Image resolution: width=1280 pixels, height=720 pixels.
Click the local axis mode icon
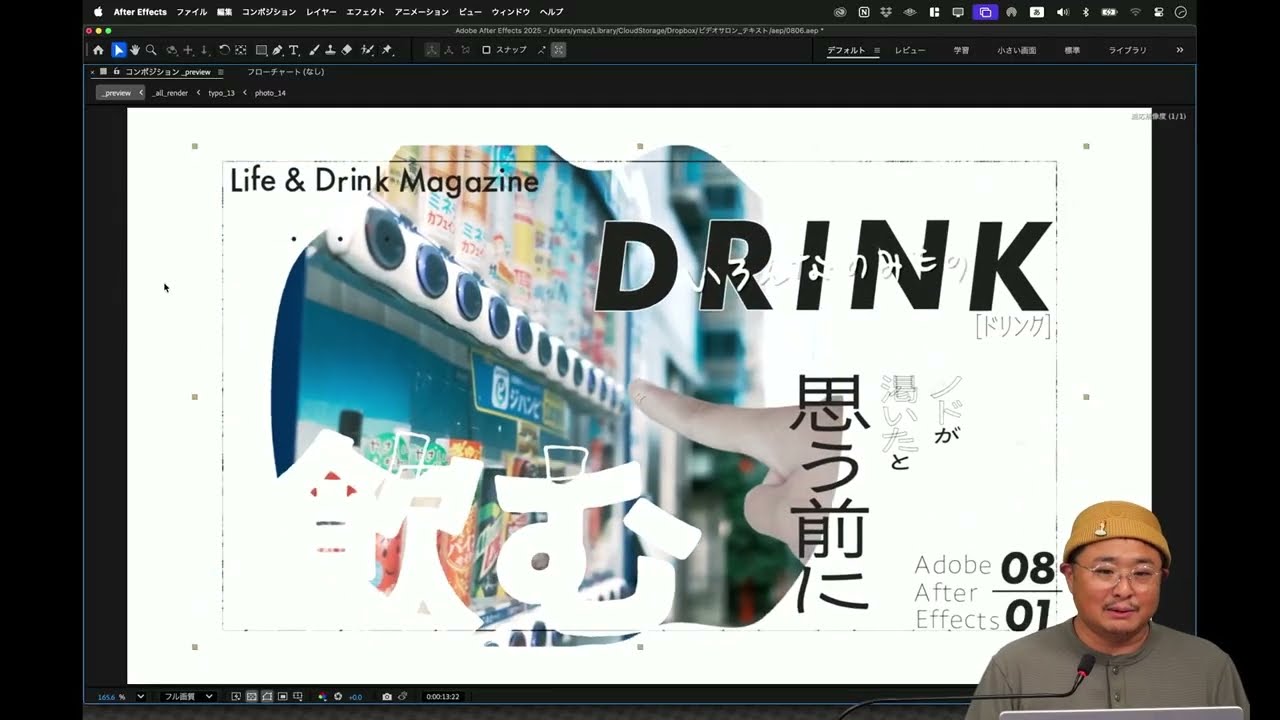click(433, 50)
